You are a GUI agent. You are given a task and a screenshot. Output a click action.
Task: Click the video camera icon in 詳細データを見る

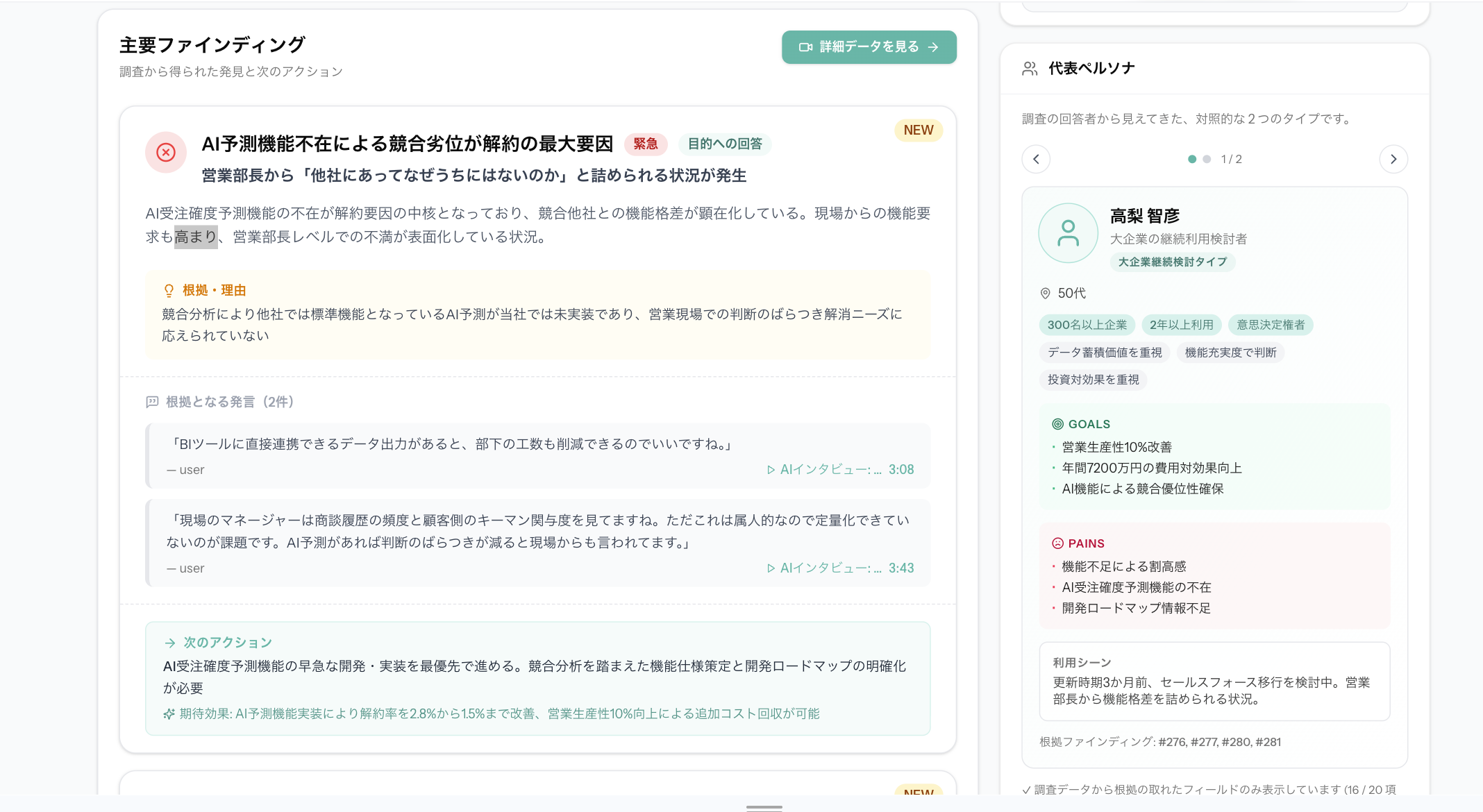point(805,47)
